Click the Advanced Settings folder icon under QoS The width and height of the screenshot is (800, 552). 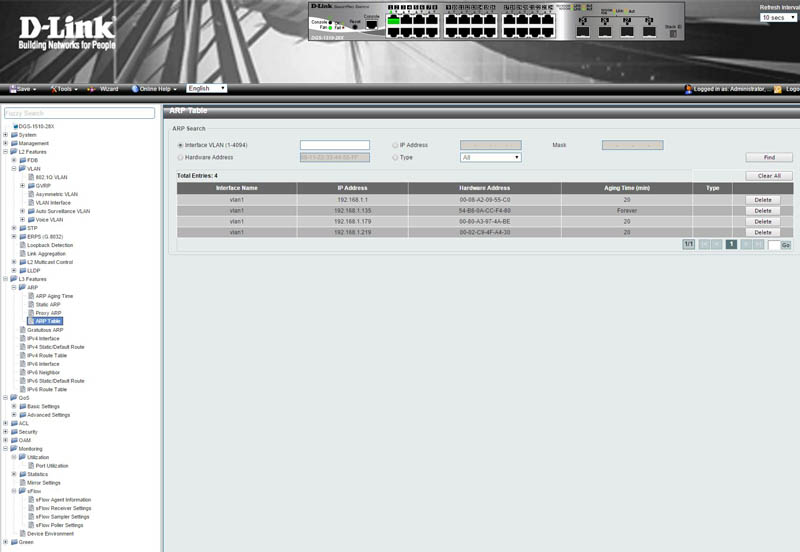(22, 415)
